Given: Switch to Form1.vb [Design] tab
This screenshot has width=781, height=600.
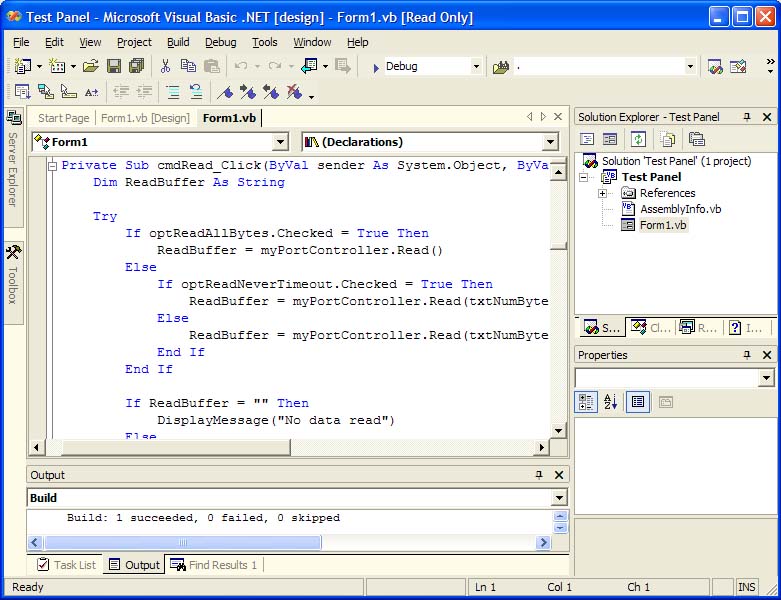Looking at the screenshot, I should point(145,118).
